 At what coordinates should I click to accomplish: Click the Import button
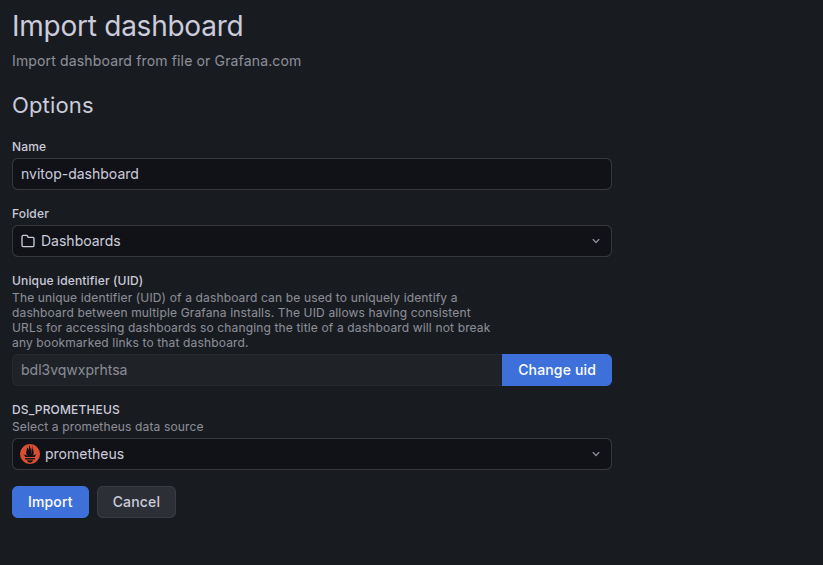[50, 502]
